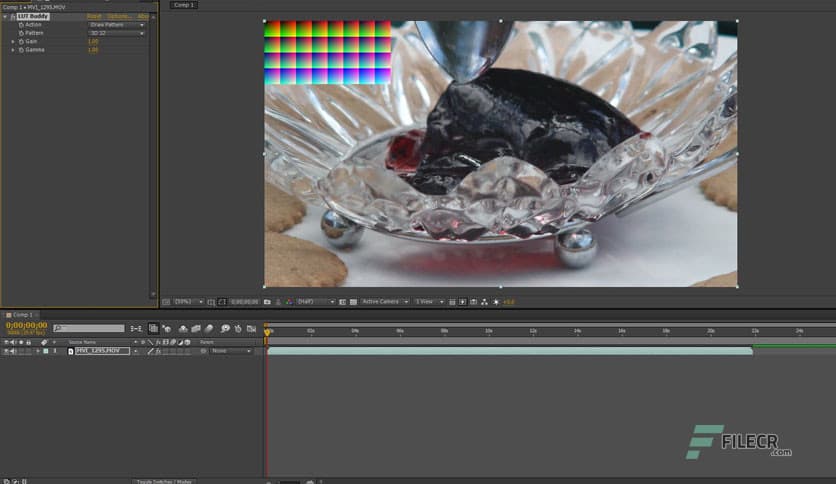Click Reset link for LUT Buddy effect
Screen dimensions: 836x484
[x=94, y=16]
